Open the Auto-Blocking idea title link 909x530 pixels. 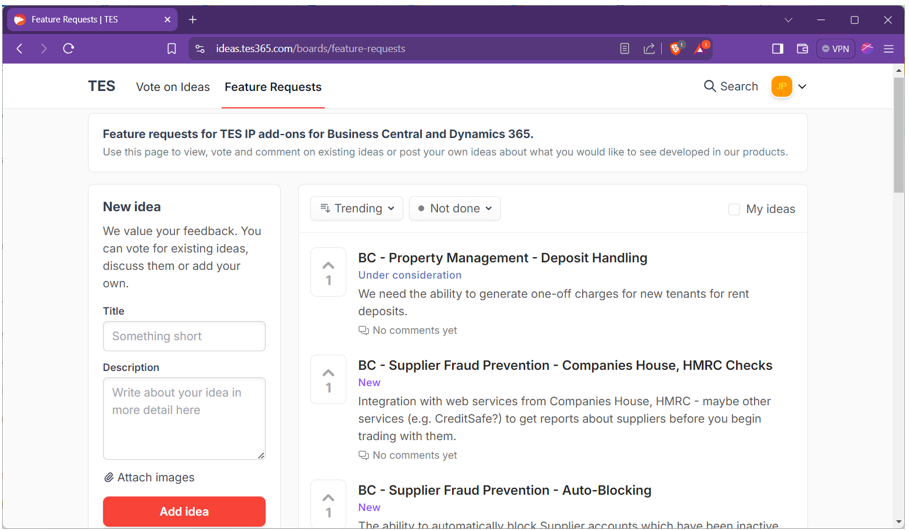click(504, 490)
